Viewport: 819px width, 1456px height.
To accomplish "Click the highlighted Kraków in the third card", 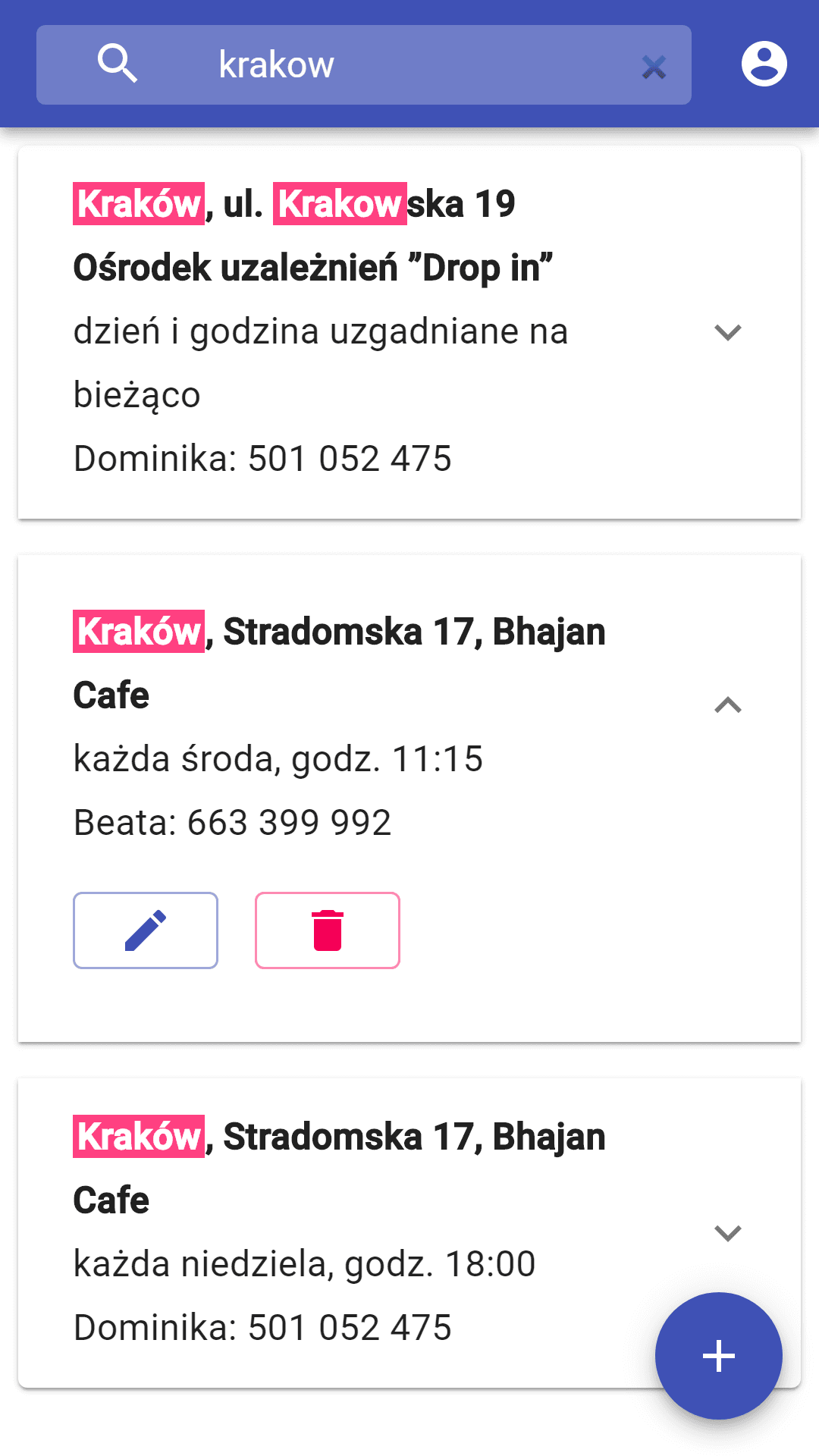I will tap(139, 1137).
